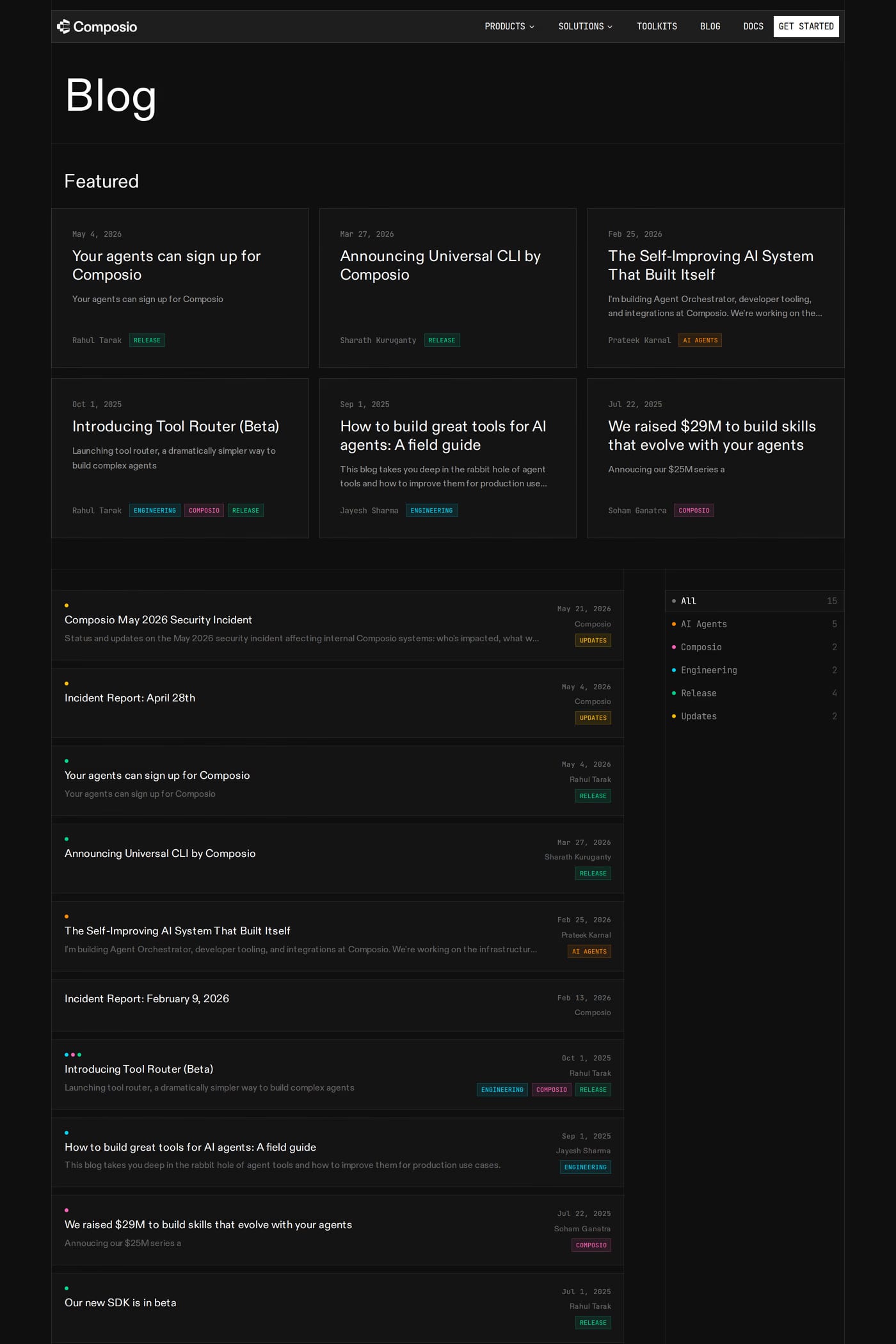Image resolution: width=896 pixels, height=1344 pixels.
Task: Click the count 15 next to All
Action: (832, 601)
